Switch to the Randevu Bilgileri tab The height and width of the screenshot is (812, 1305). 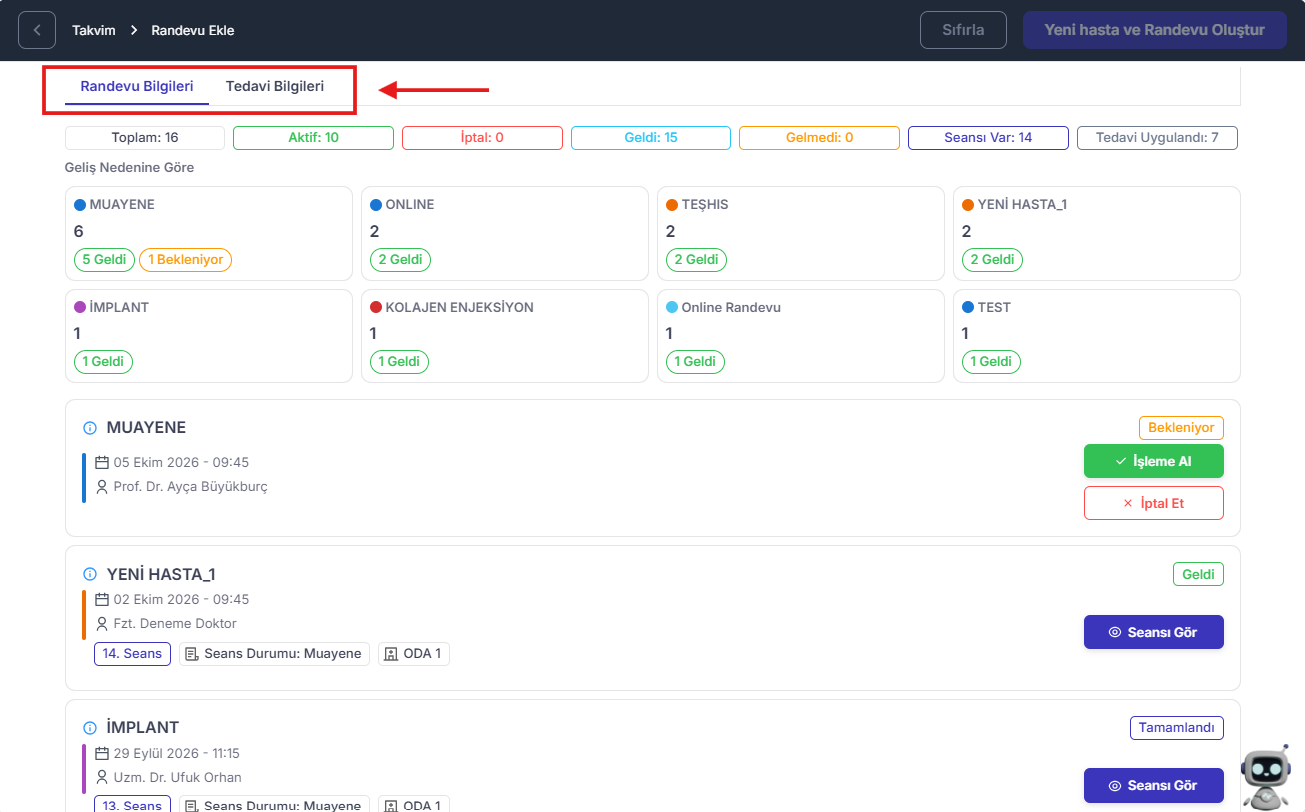(137, 87)
